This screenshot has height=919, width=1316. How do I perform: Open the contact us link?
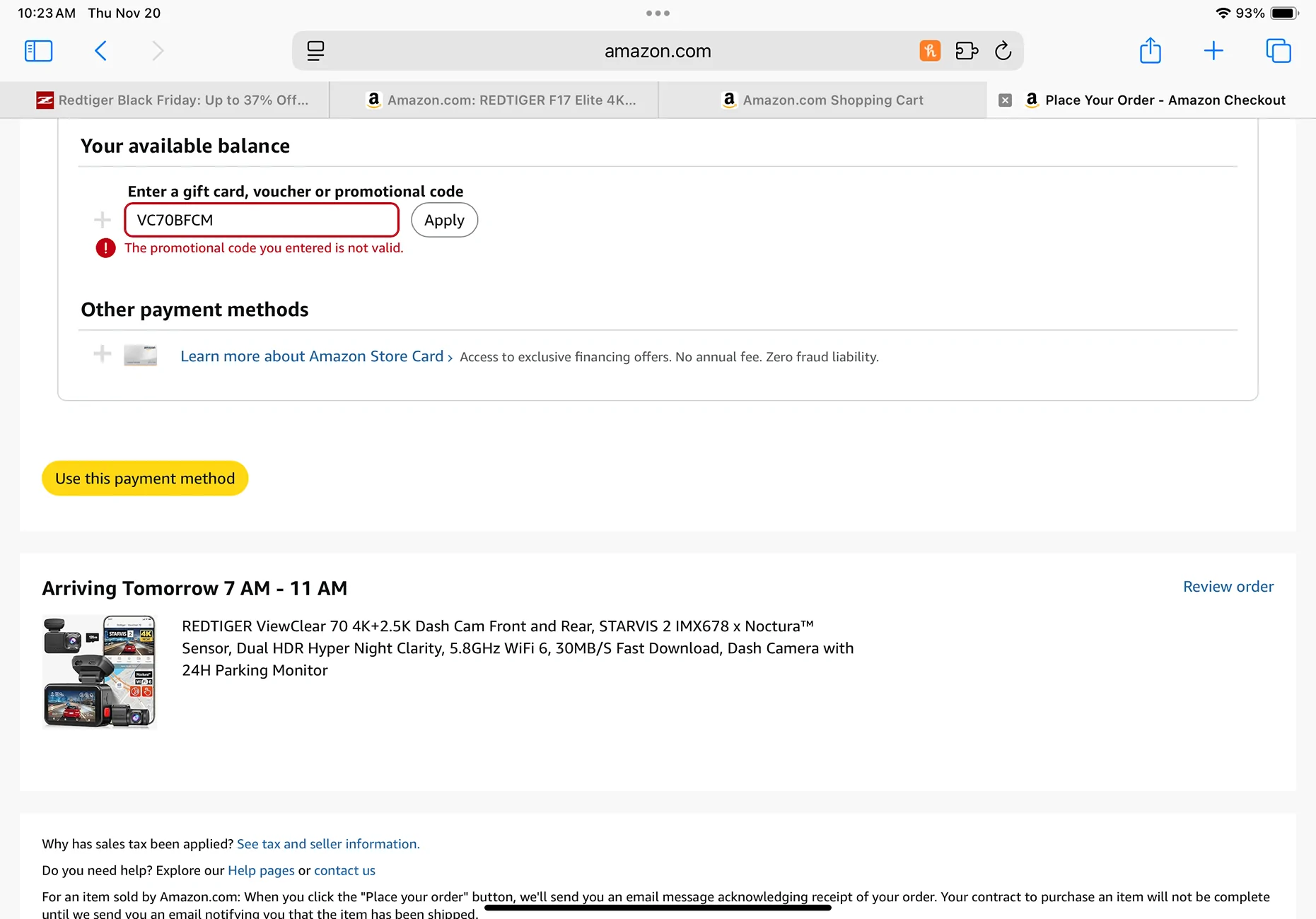(x=344, y=870)
